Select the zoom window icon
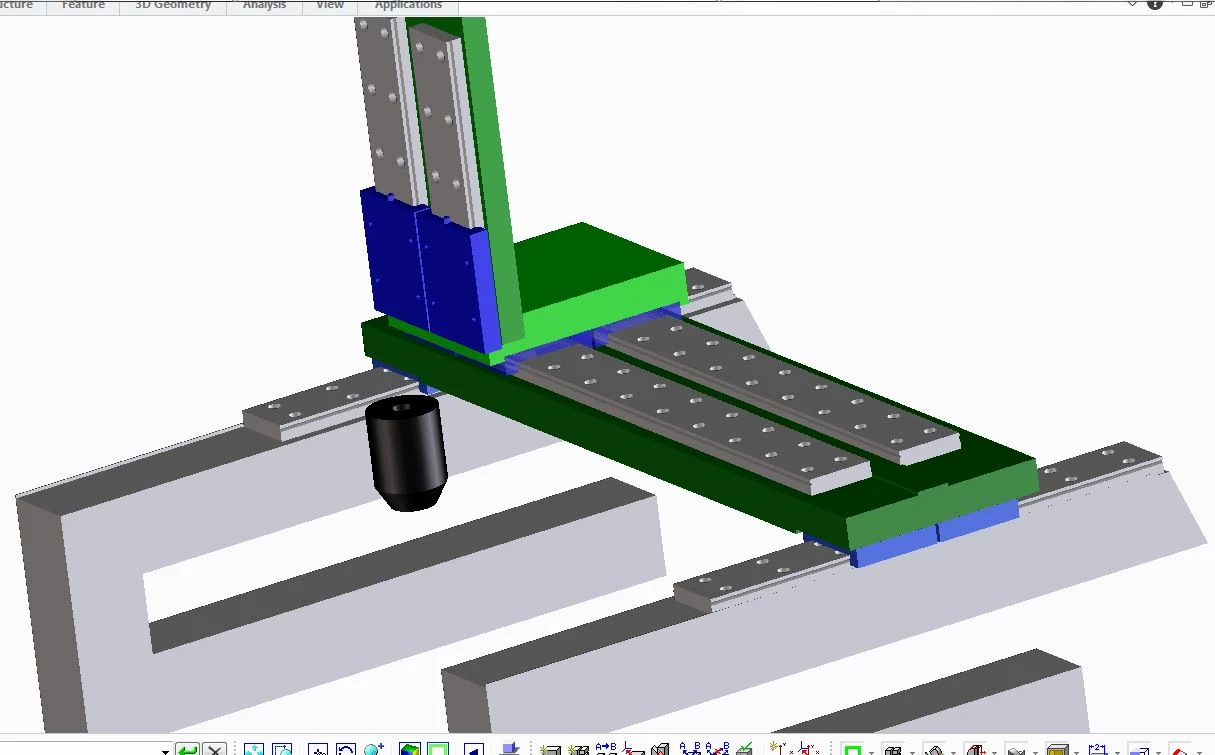1215x755 pixels. coord(283,749)
